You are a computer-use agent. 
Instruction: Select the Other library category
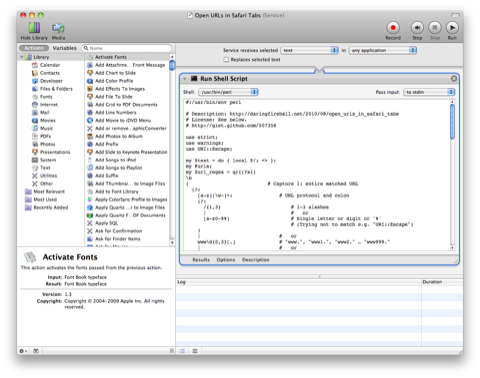coord(46,184)
